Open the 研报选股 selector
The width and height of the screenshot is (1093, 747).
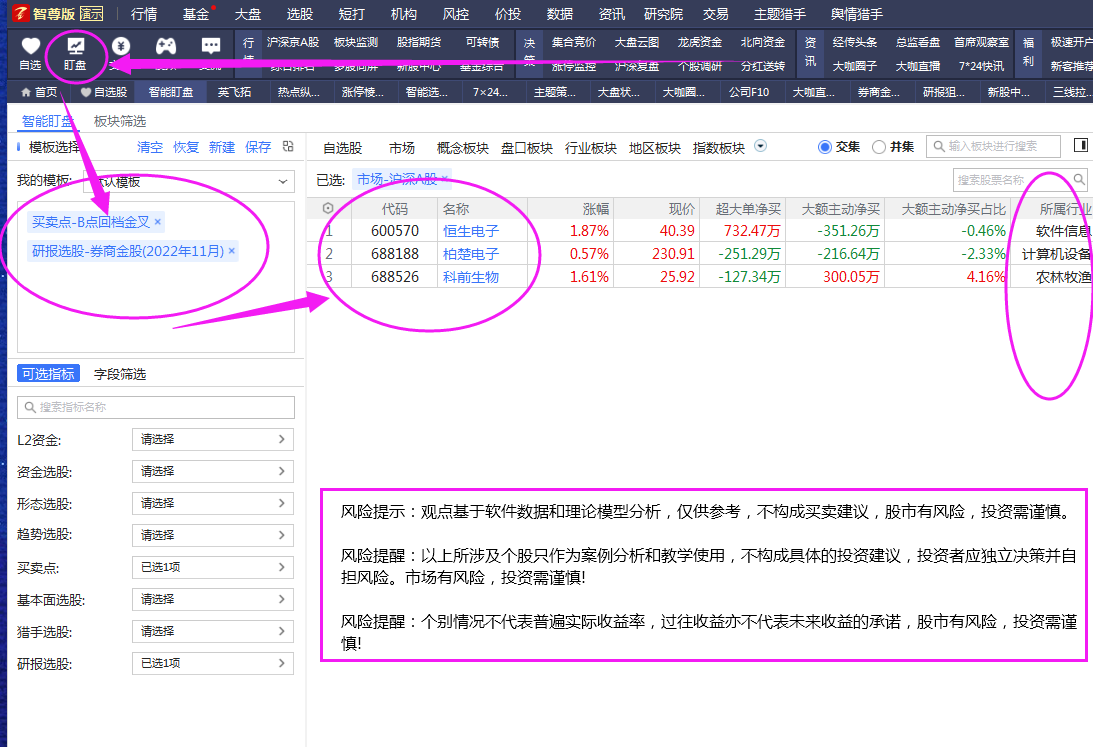213,663
